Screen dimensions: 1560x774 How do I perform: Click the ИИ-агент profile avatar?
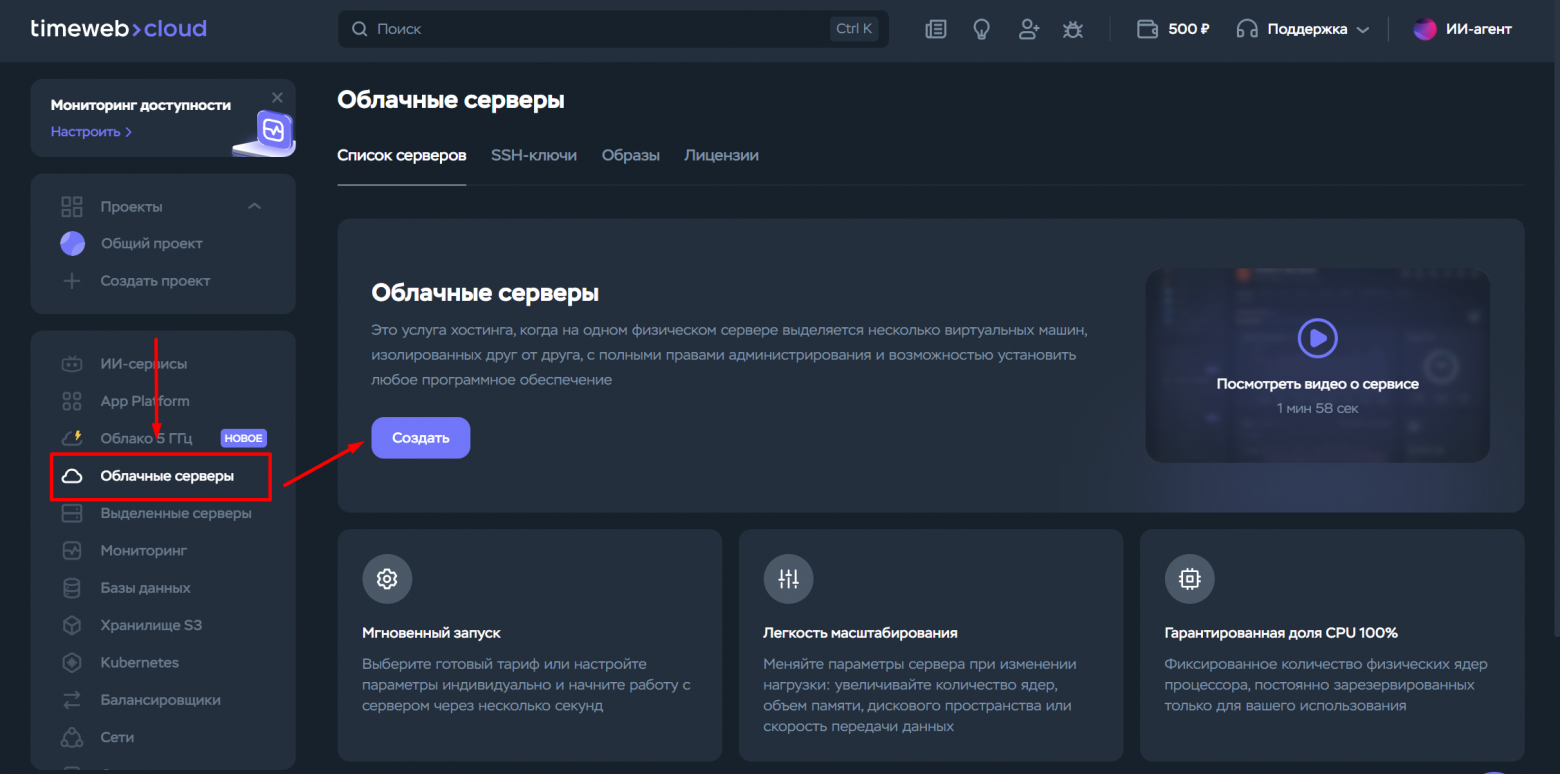(x=1424, y=29)
